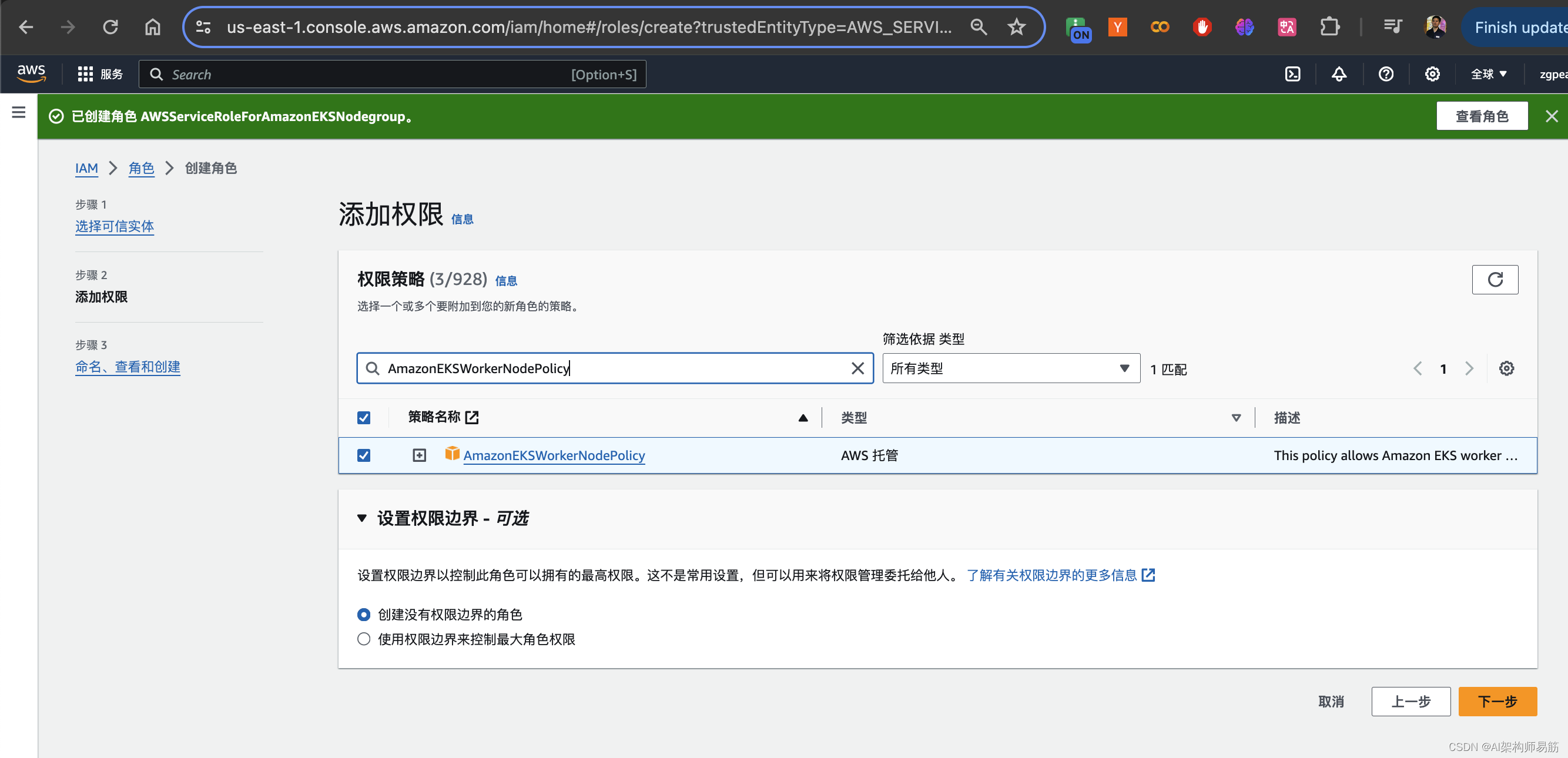Open info link beside permission policies
This screenshot has height=758, width=1568.
505,280
